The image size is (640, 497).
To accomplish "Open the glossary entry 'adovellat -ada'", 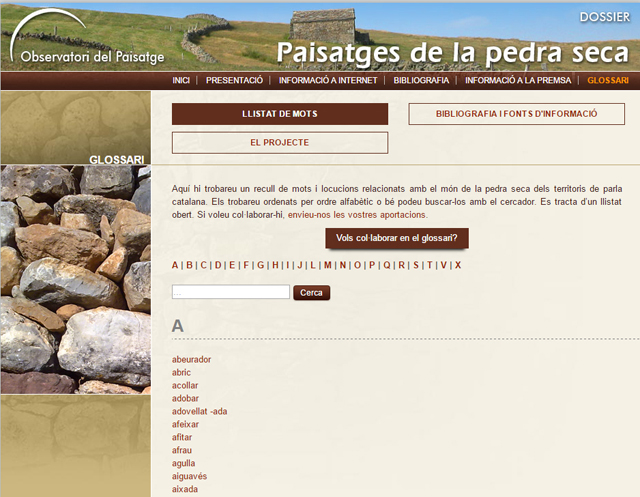I will (200, 411).
